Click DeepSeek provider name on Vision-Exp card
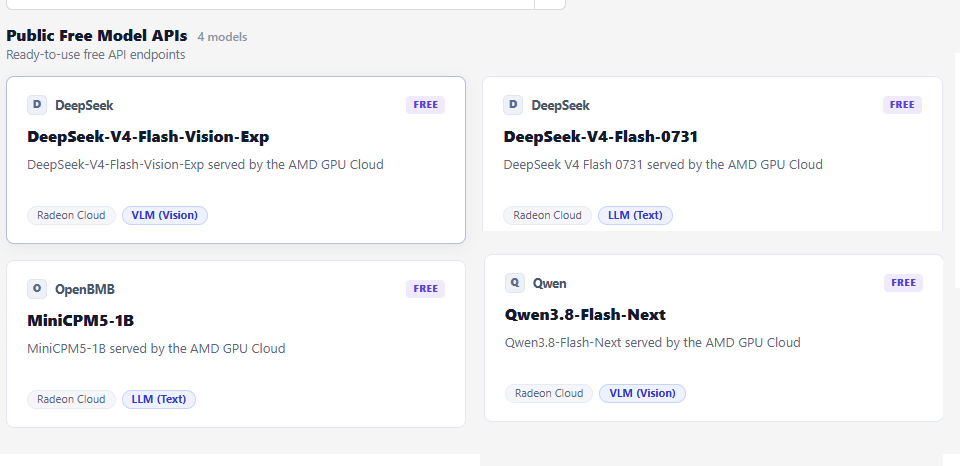 tap(84, 105)
